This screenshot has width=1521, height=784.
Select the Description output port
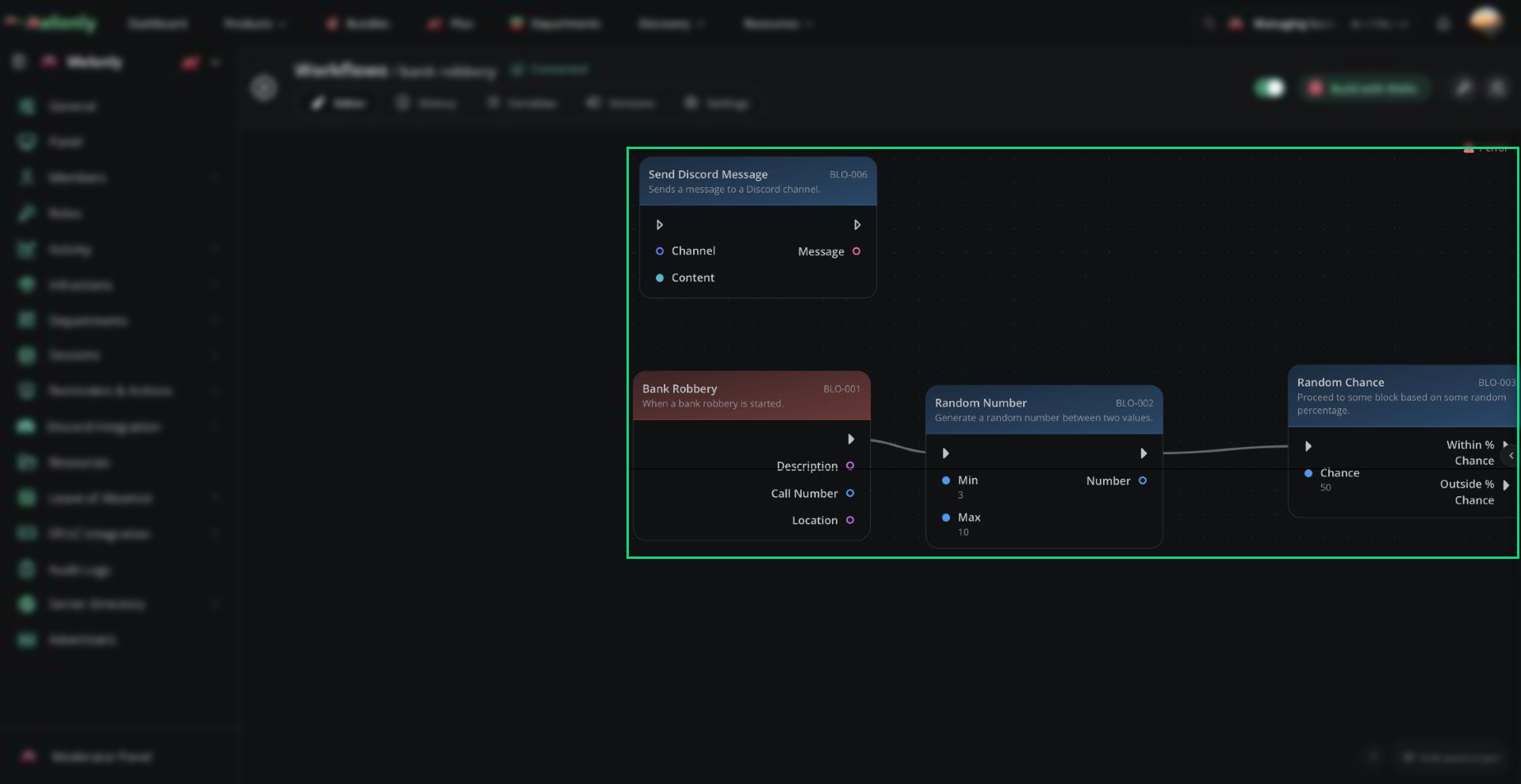(x=850, y=466)
